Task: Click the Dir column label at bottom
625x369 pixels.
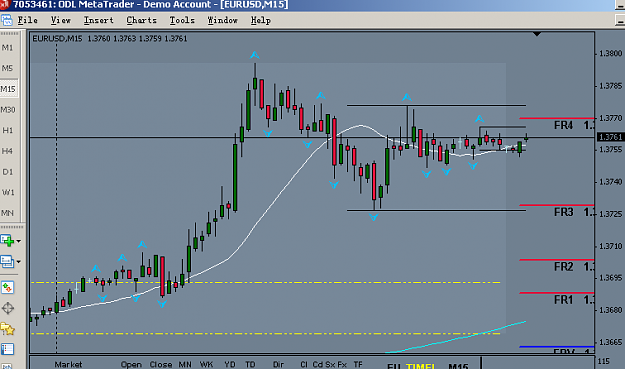Action: tap(278, 364)
